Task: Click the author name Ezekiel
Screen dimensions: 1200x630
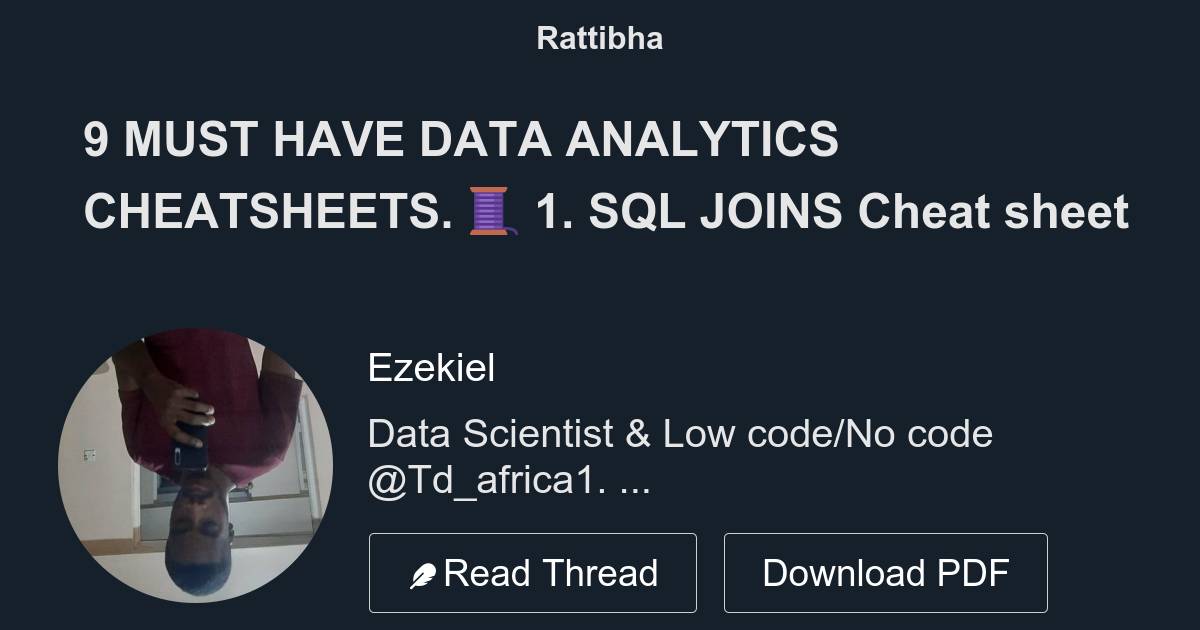Action: (431, 368)
